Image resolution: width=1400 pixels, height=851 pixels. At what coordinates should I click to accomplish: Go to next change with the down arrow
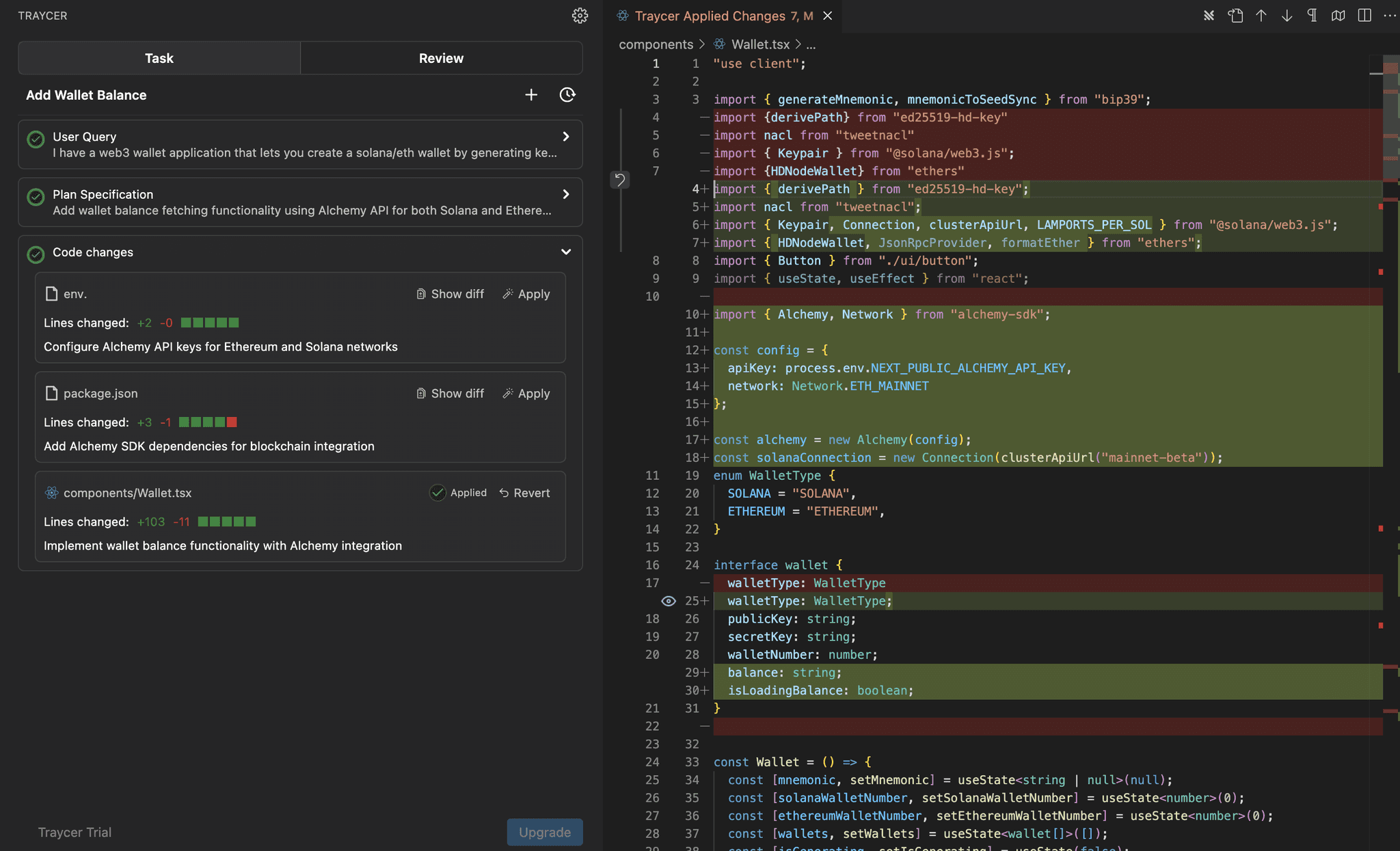(x=1287, y=15)
